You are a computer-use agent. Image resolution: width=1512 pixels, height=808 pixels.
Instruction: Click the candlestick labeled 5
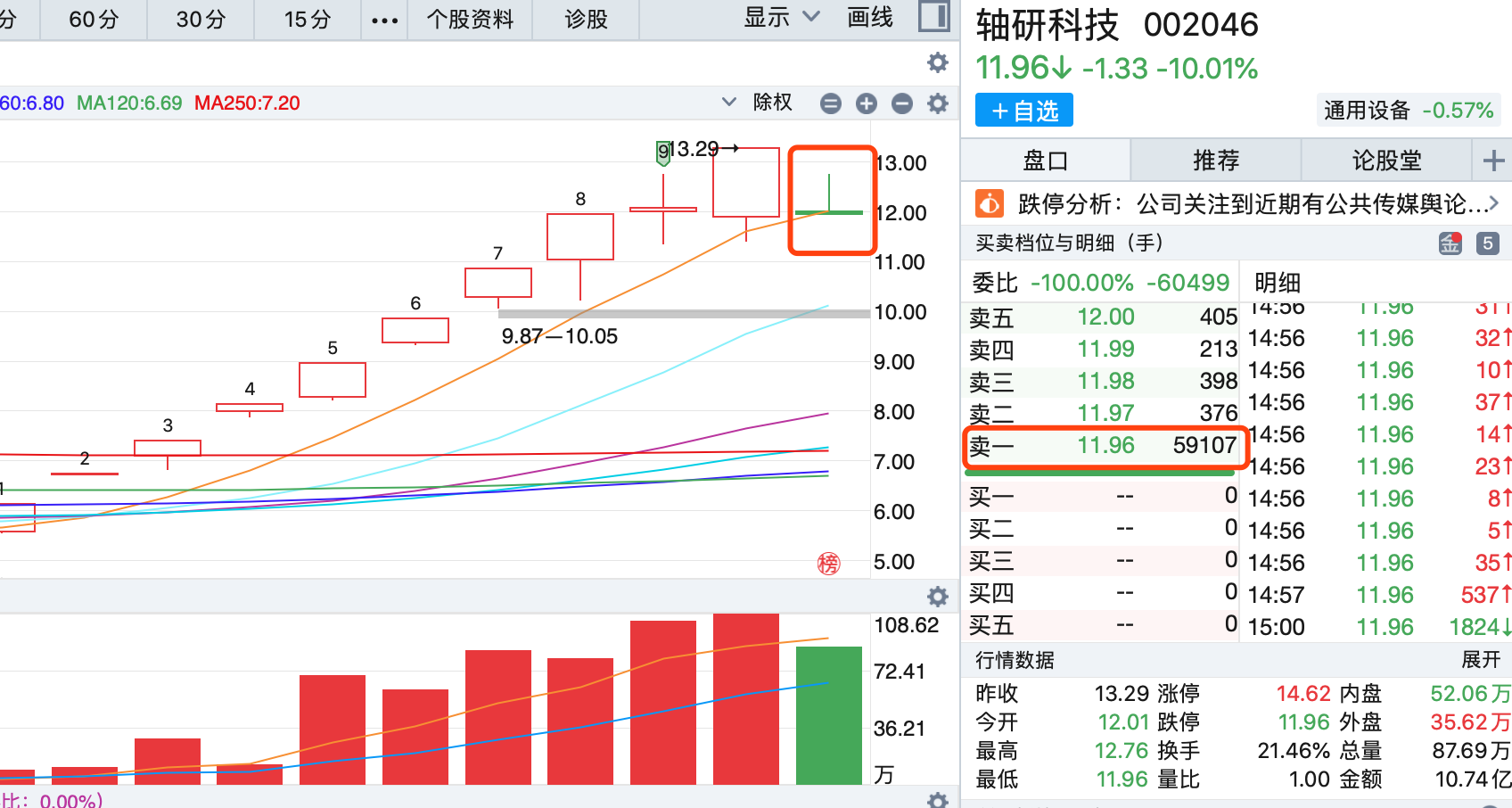(x=333, y=381)
